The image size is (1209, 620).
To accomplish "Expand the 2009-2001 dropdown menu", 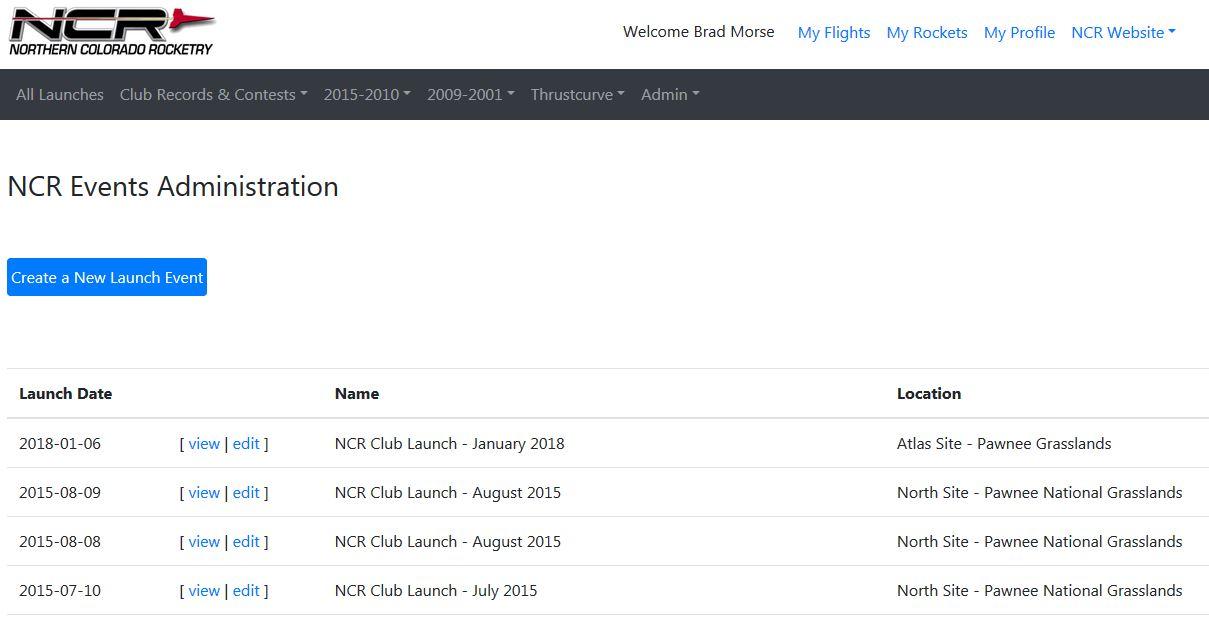I will (470, 94).
